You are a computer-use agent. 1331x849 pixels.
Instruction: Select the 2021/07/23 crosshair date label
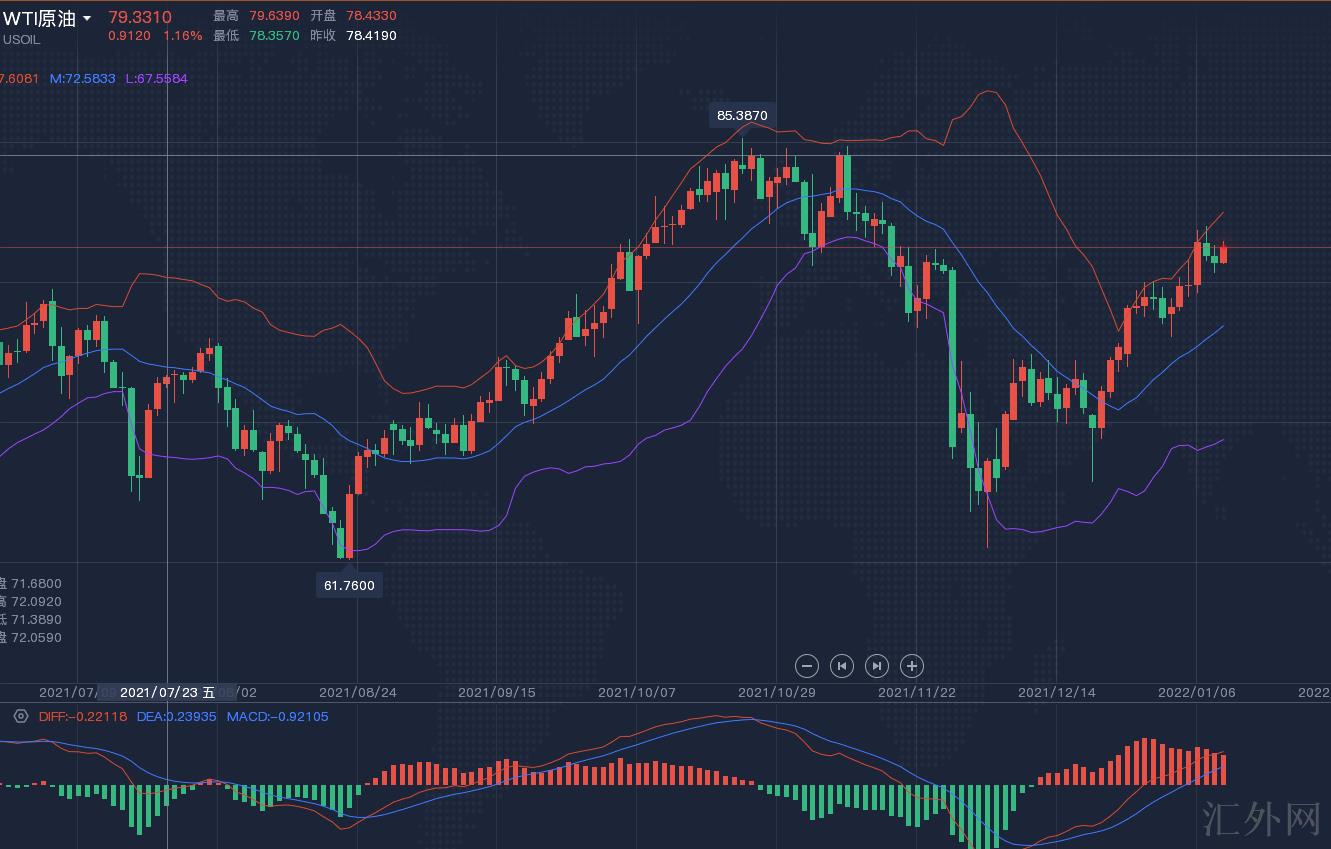pos(167,692)
